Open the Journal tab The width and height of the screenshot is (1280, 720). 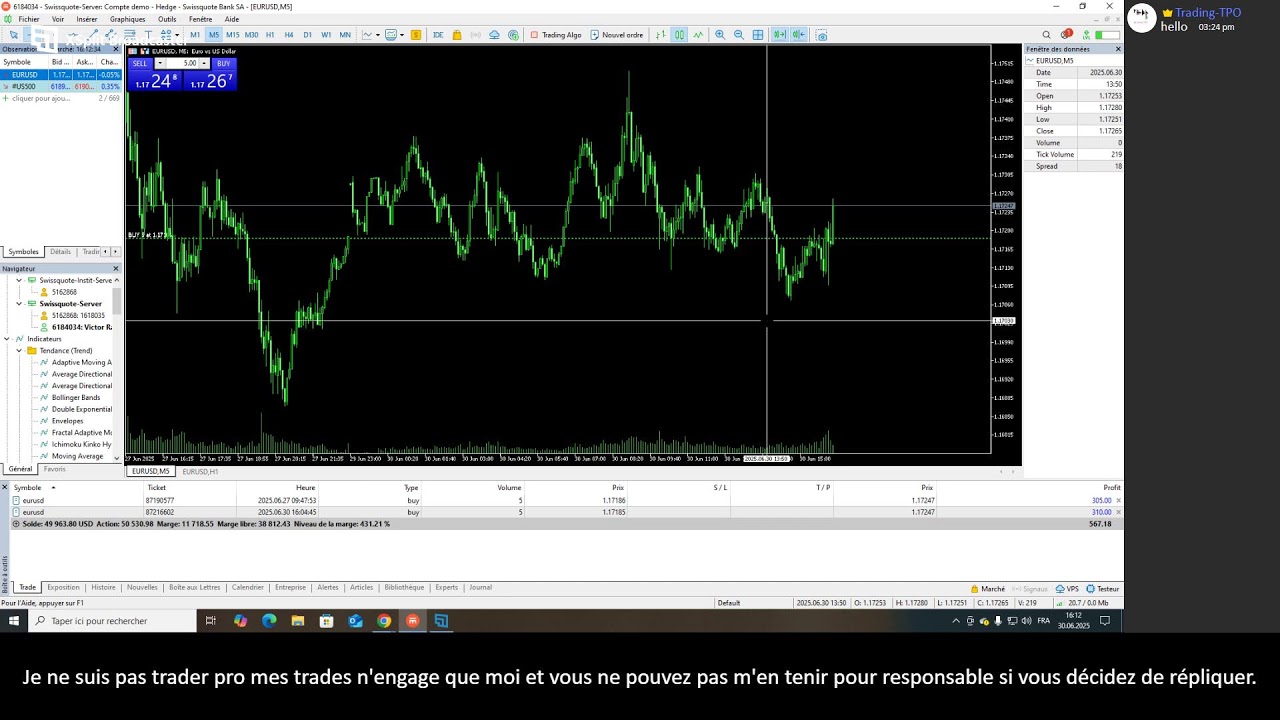(x=480, y=588)
